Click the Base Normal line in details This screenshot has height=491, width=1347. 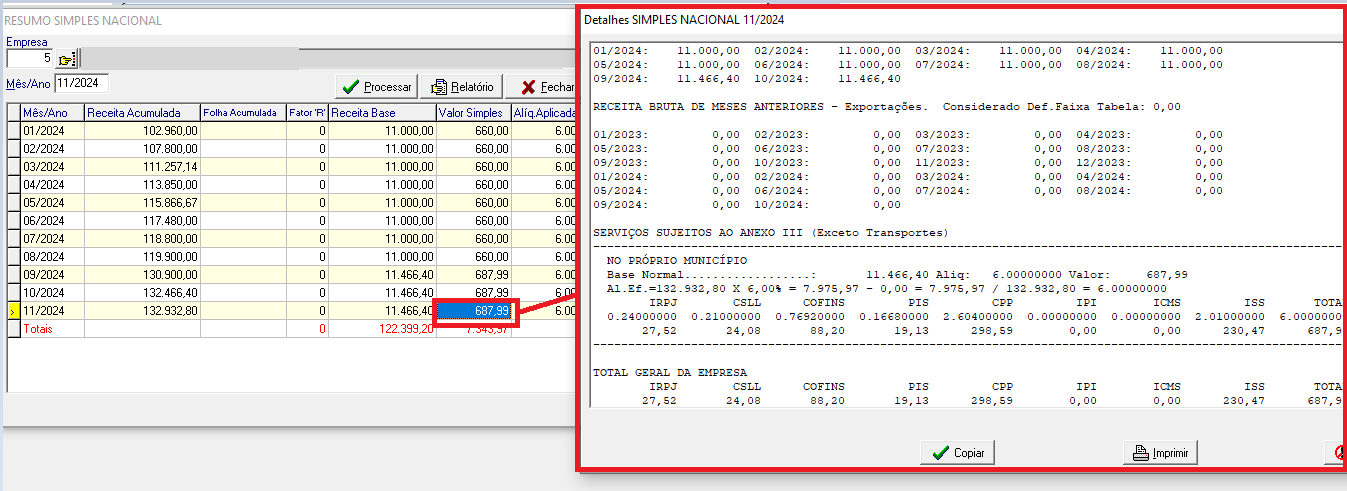[x=897, y=274]
